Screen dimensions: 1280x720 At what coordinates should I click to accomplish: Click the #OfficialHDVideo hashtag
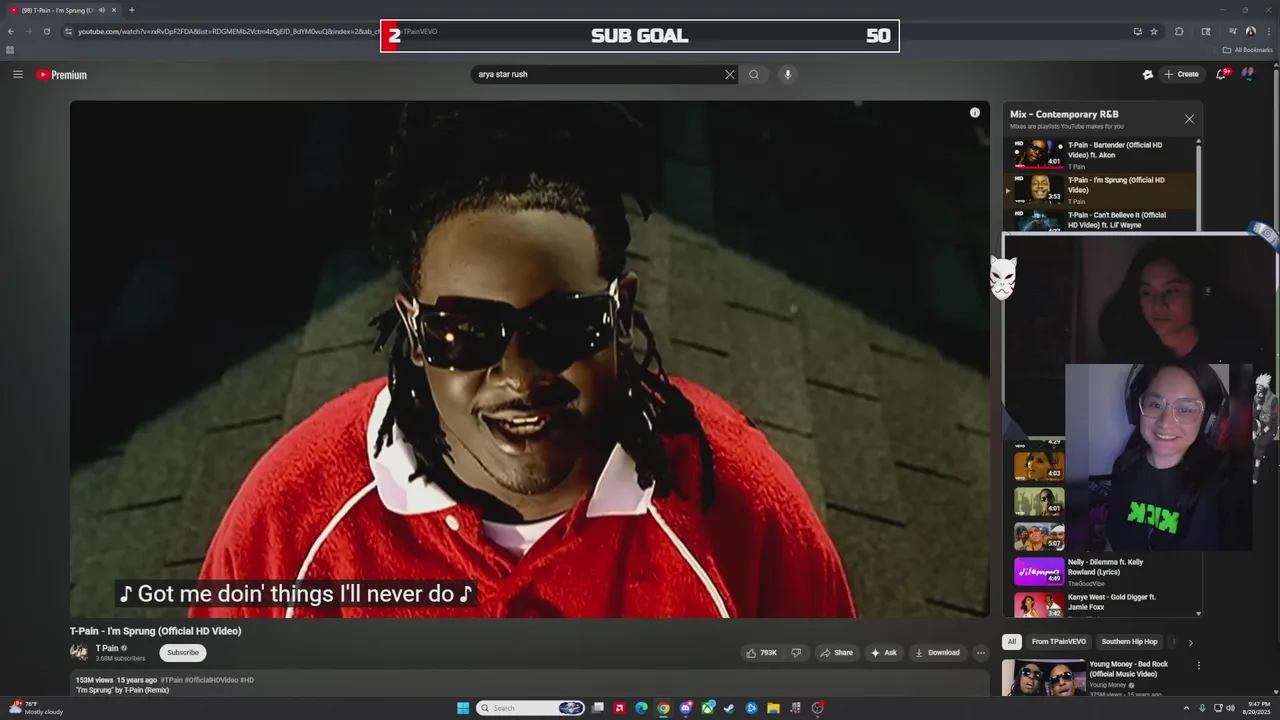coord(211,680)
